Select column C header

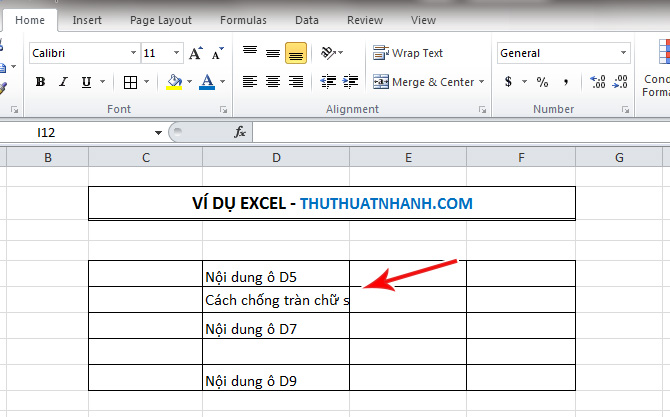click(146, 157)
